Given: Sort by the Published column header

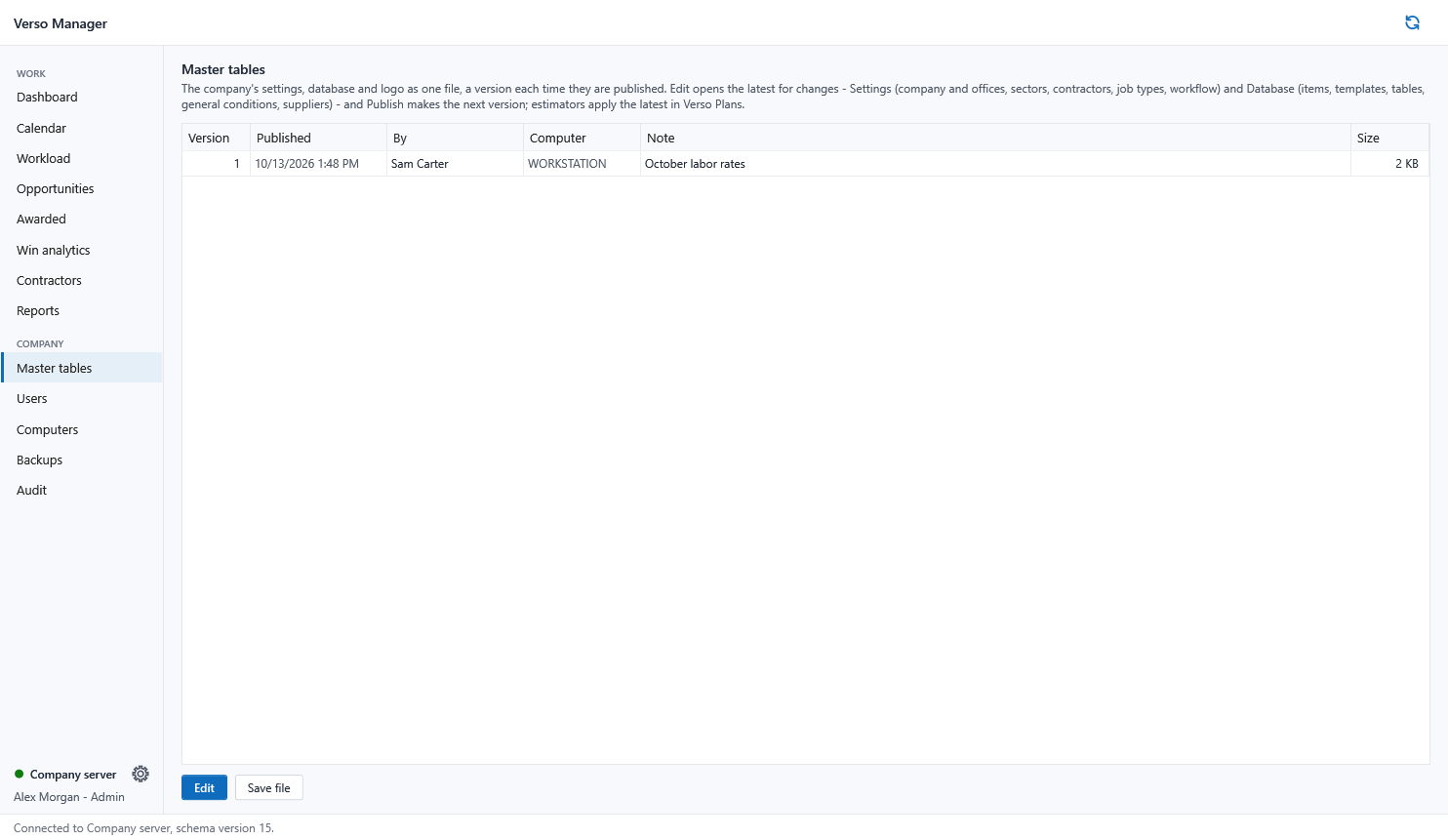Looking at the screenshot, I should click(x=319, y=138).
